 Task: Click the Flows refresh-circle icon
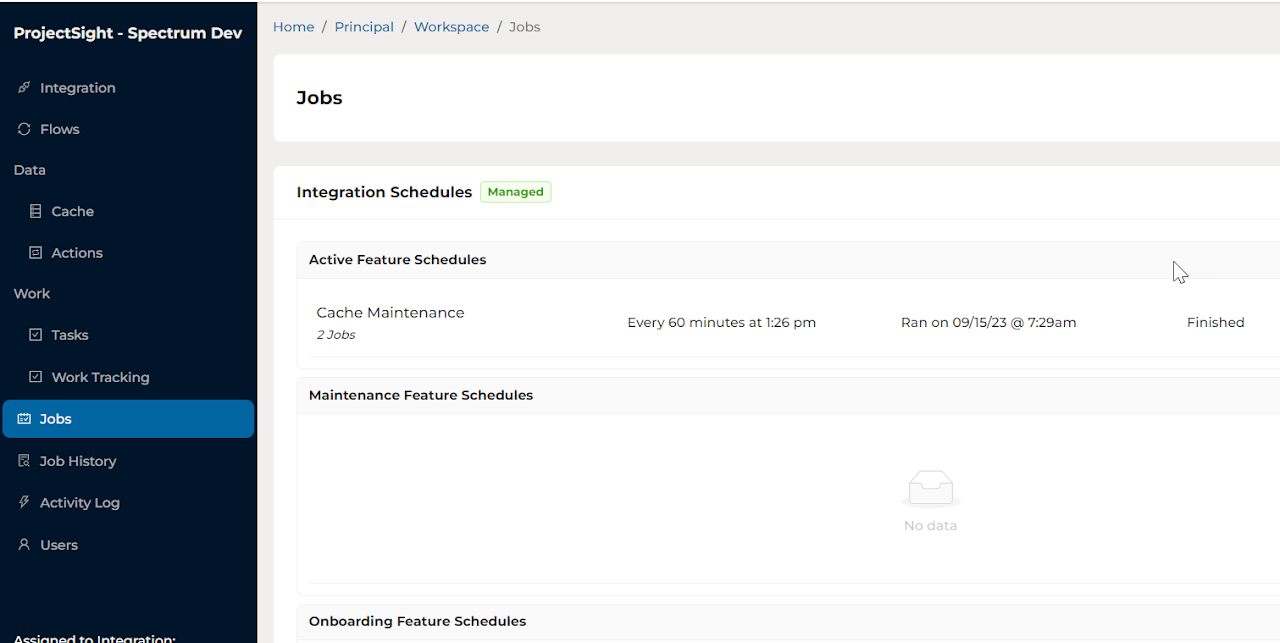[x=24, y=129]
